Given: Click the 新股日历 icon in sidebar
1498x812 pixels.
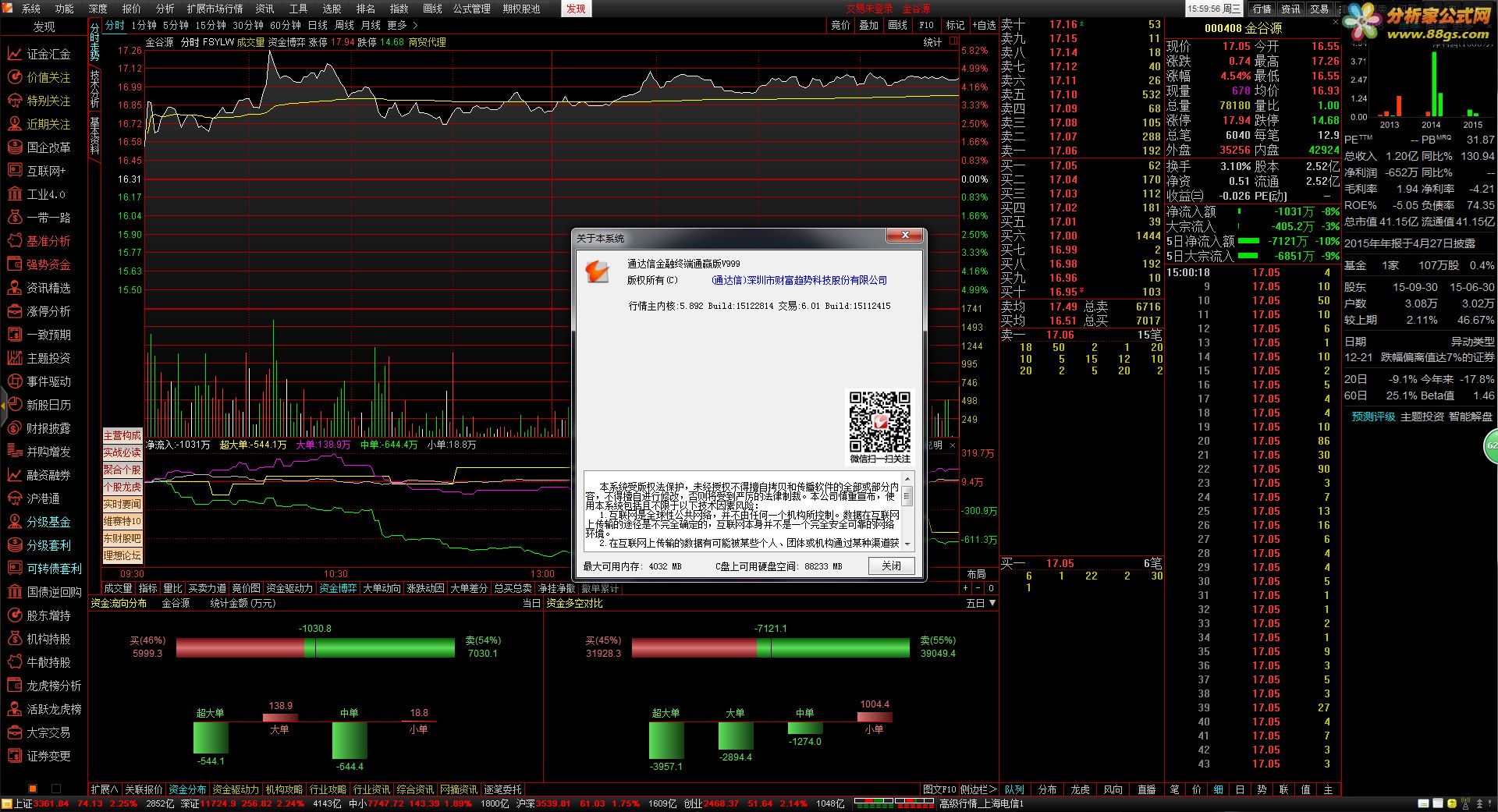Looking at the screenshot, I should (14, 405).
